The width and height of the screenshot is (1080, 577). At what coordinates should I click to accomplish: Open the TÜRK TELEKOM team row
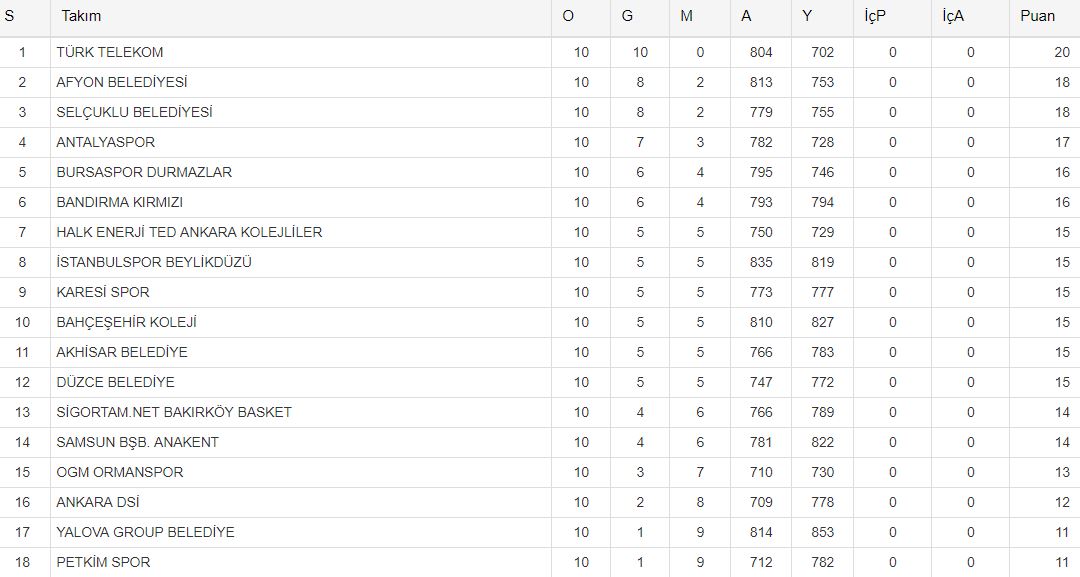click(110, 52)
